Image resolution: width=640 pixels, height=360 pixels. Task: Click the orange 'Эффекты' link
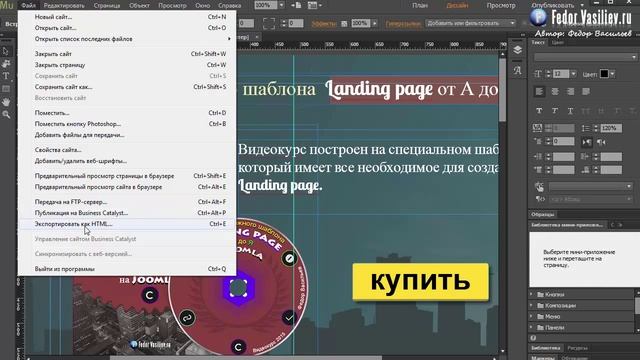pos(324,24)
